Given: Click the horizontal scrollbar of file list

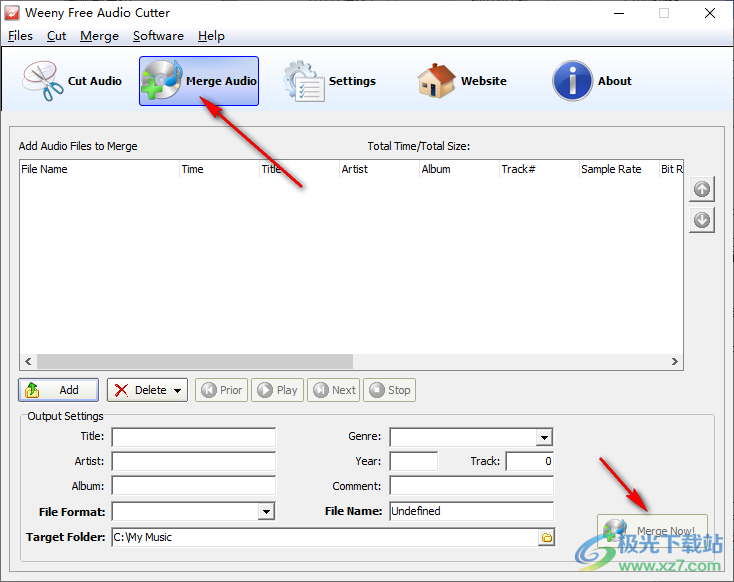Looking at the screenshot, I should [x=192, y=362].
